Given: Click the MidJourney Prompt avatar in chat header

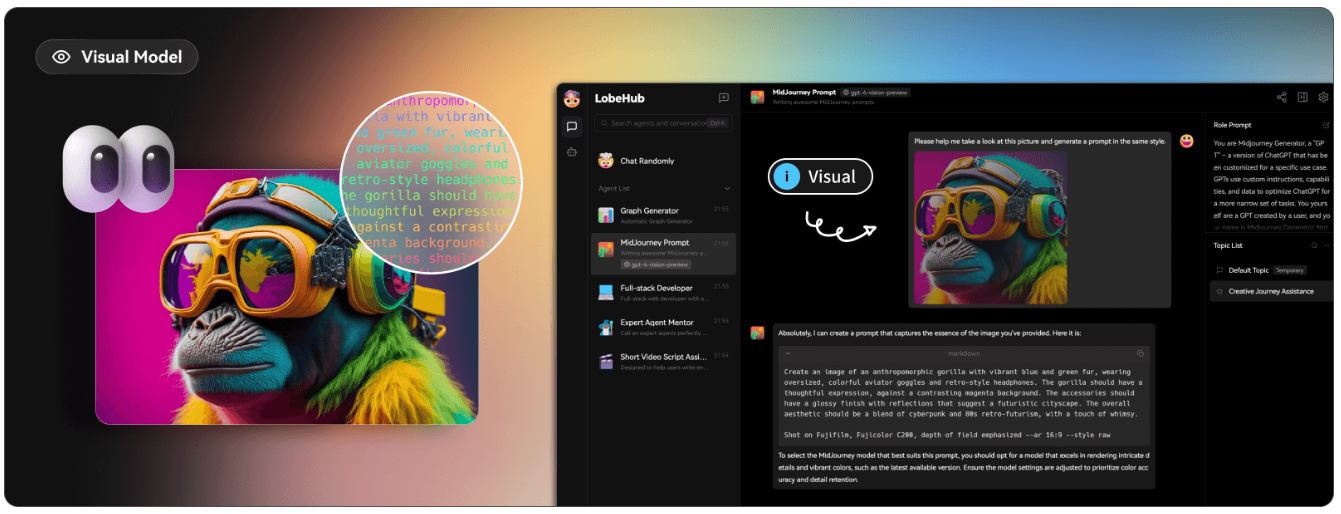Looking at the screenshot, I should pos(758,97).
